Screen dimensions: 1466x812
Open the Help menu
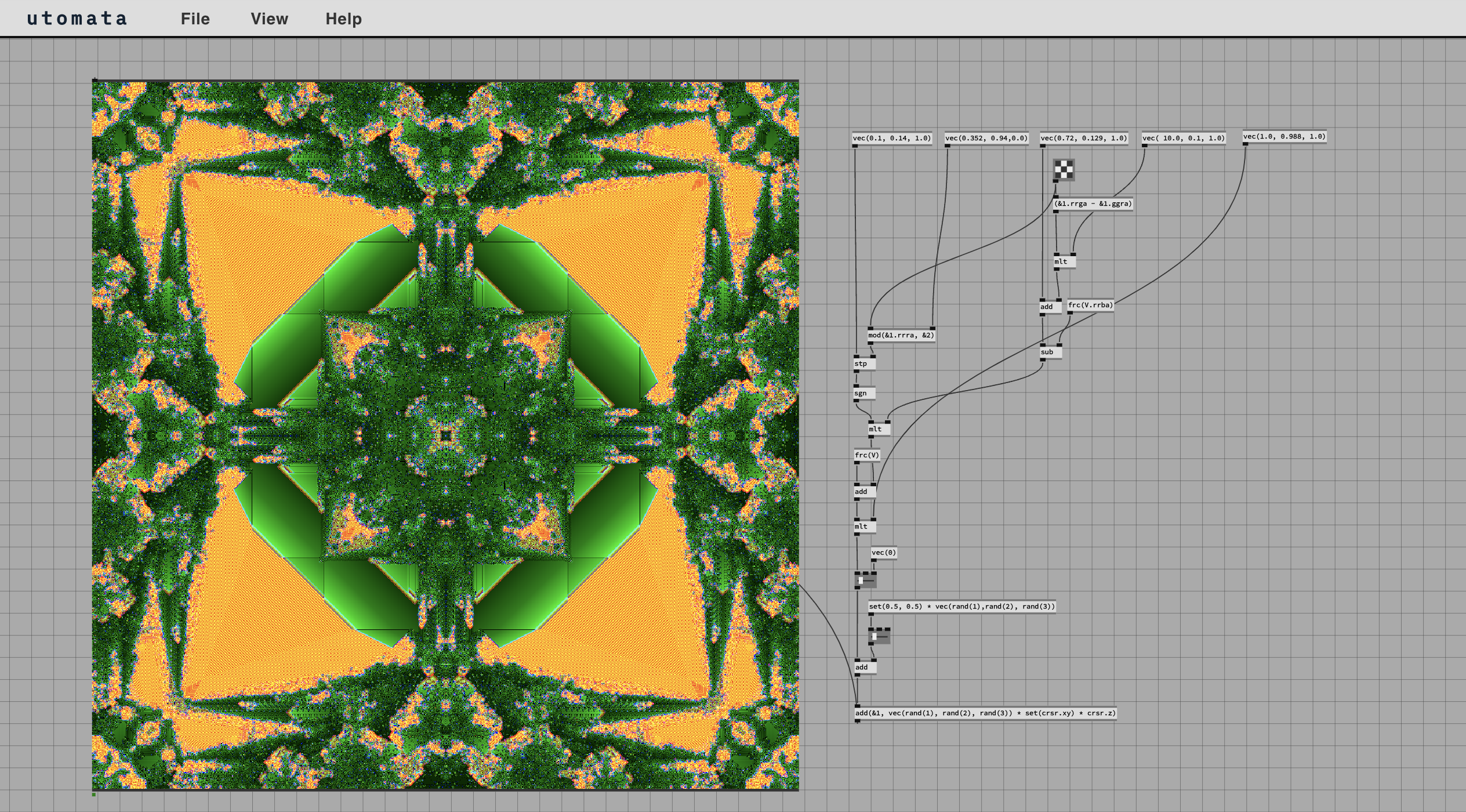pyautogui.click(x=343, y=19)
